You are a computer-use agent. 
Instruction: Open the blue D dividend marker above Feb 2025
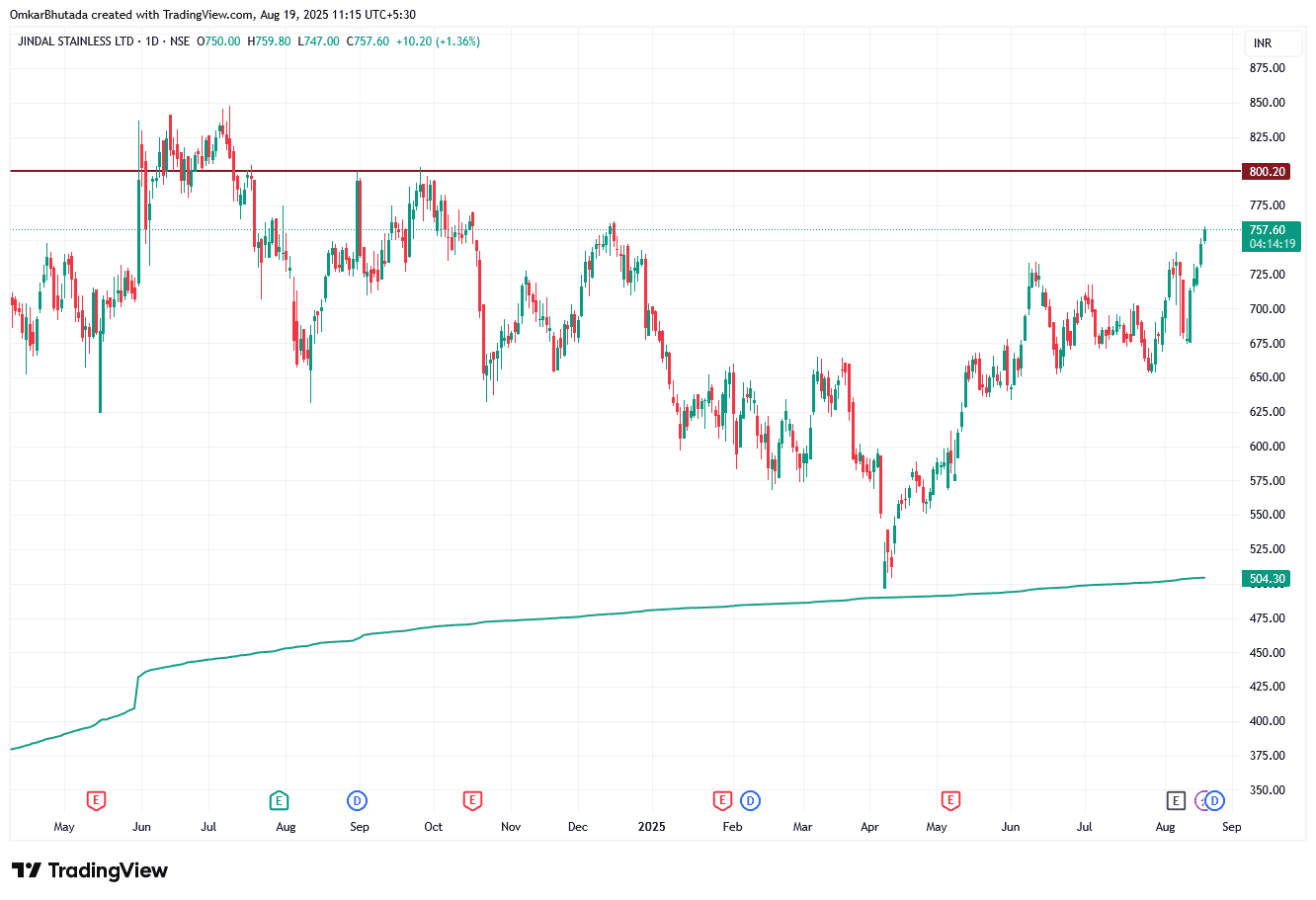[750, 800]
